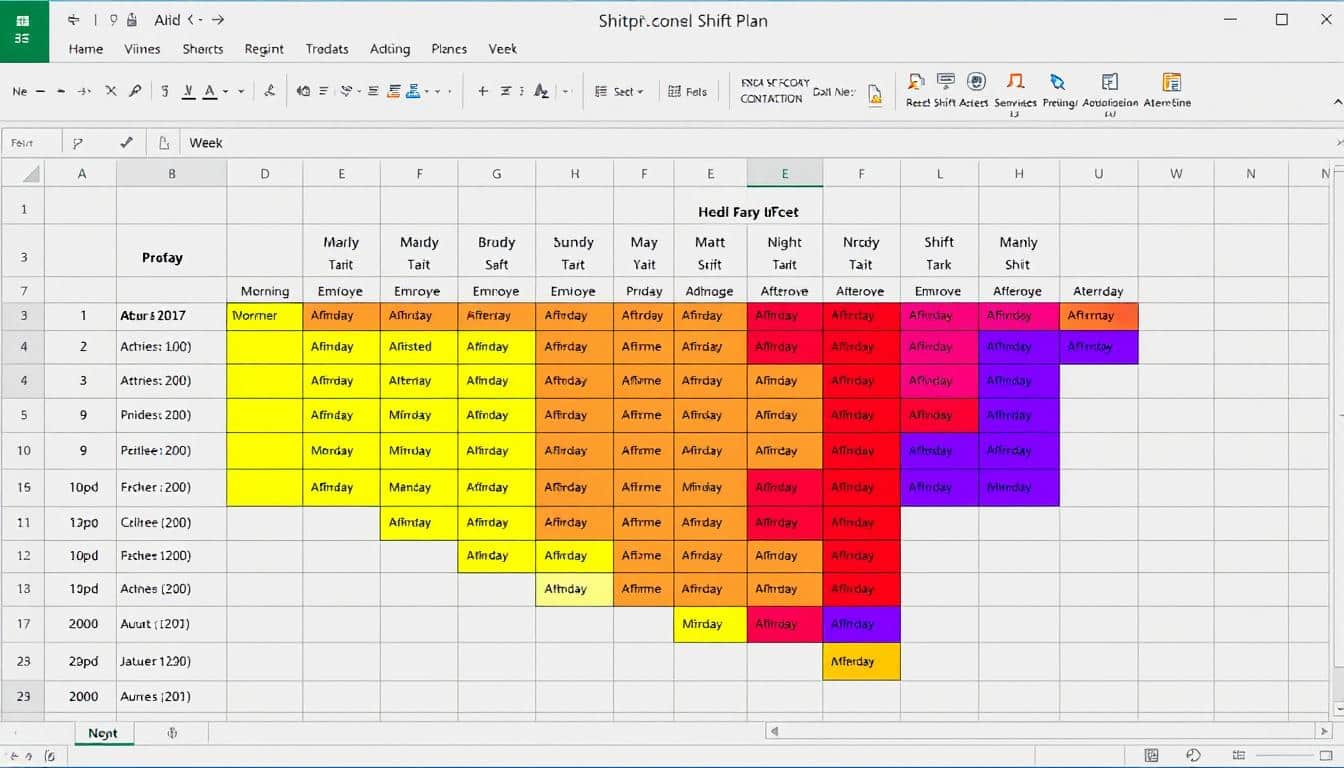The height and width of the screenshot is (768, 1344).
Task: Open the font color dropdown arrow
Action: [x=225, y=92]
